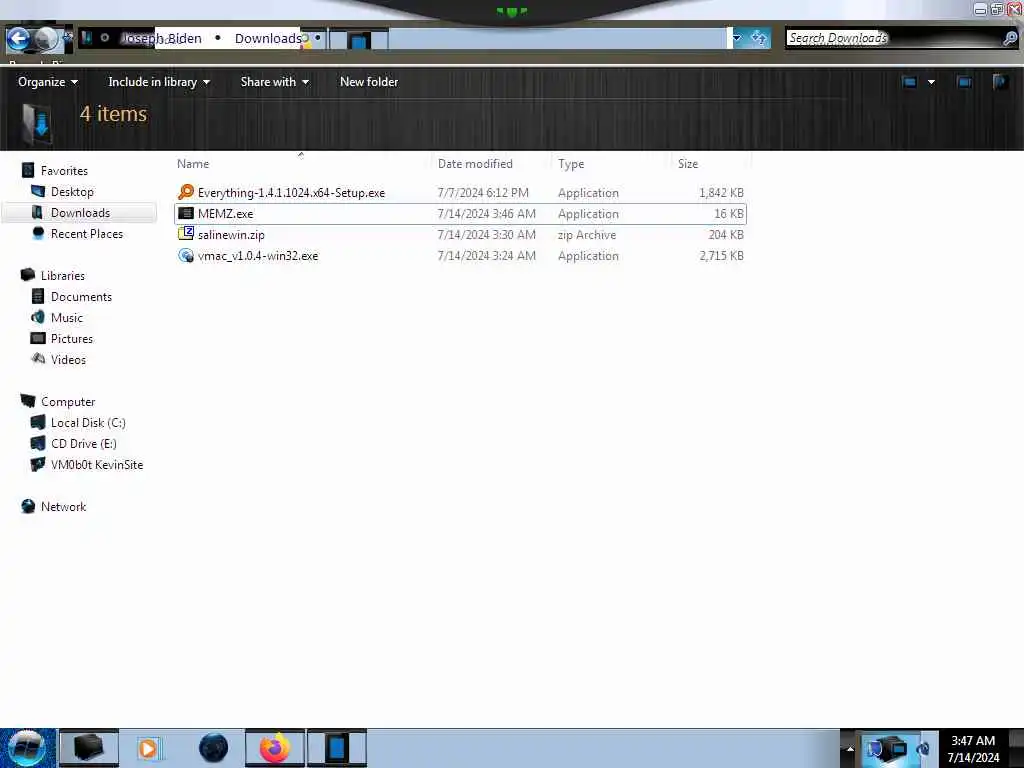Open the black folder taskbar icon

pos(89,748)
